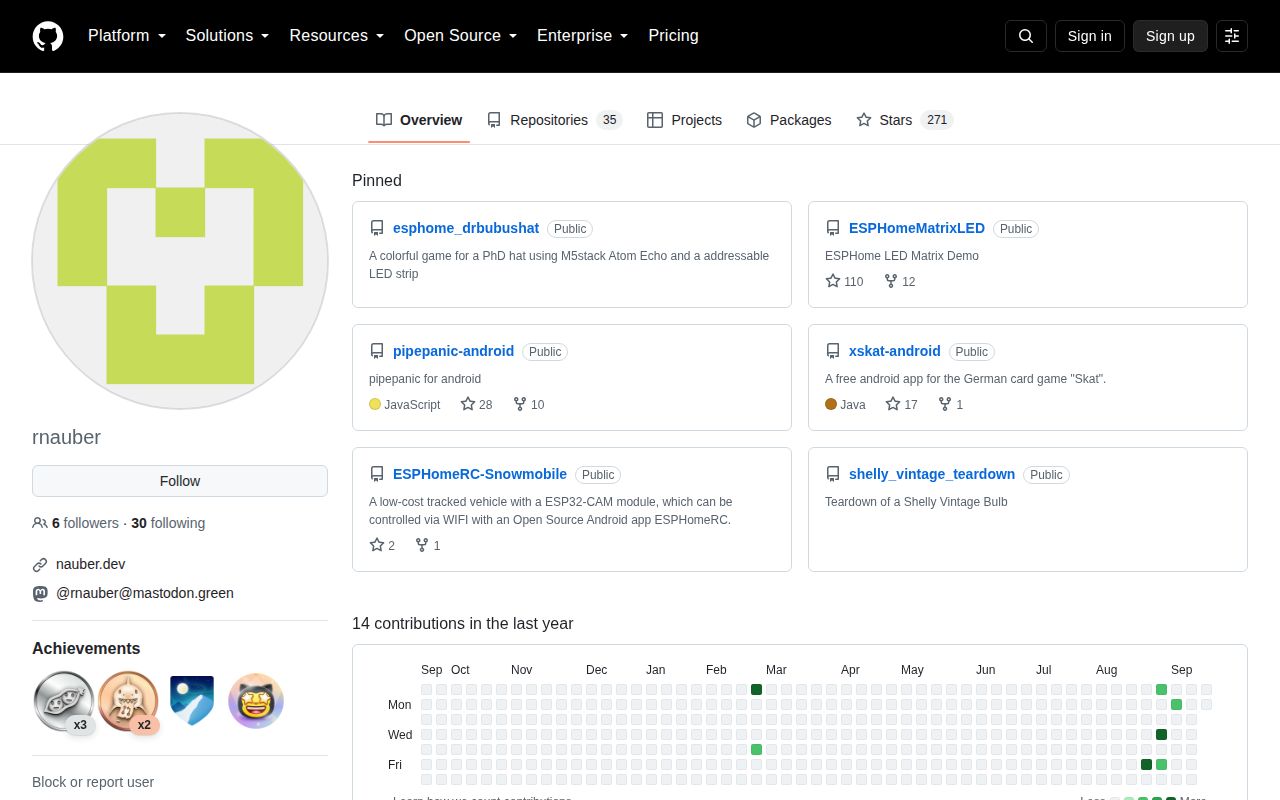
Task: Follow the user rnauber
Action: (x=180, y=481)
